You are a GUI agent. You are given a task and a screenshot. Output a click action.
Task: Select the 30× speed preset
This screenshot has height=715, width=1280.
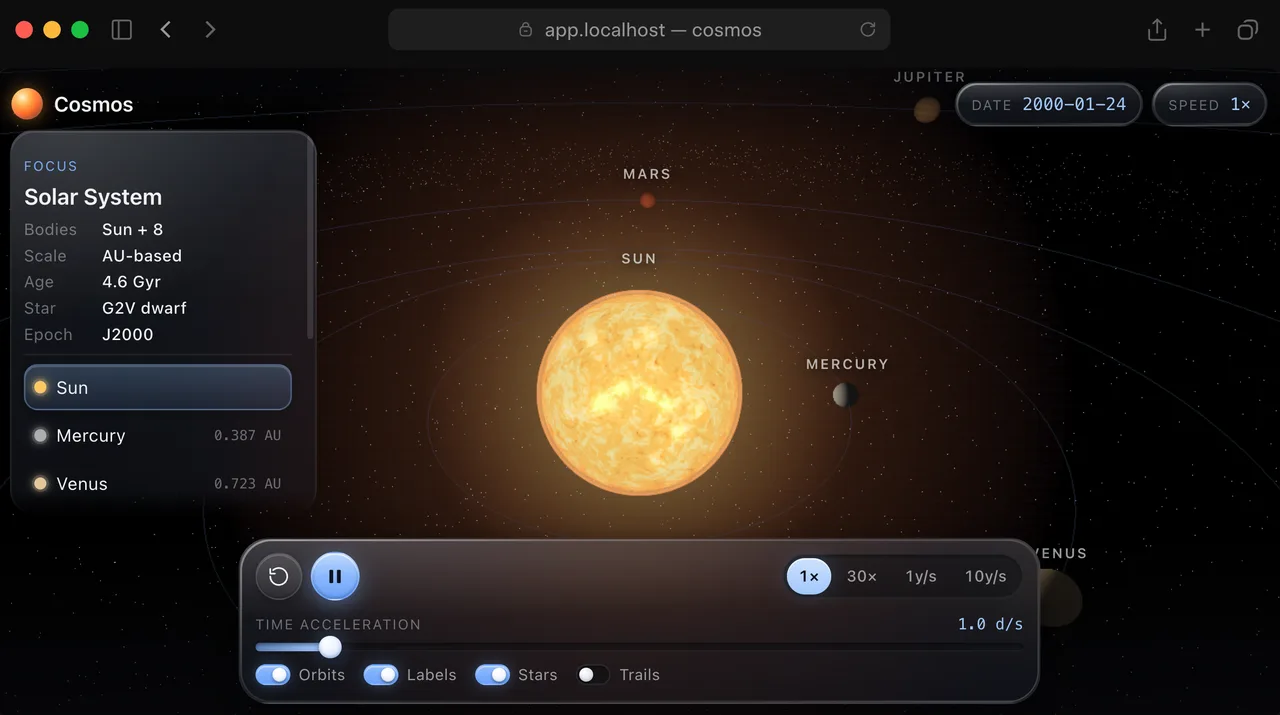click(x=862, y=576)
